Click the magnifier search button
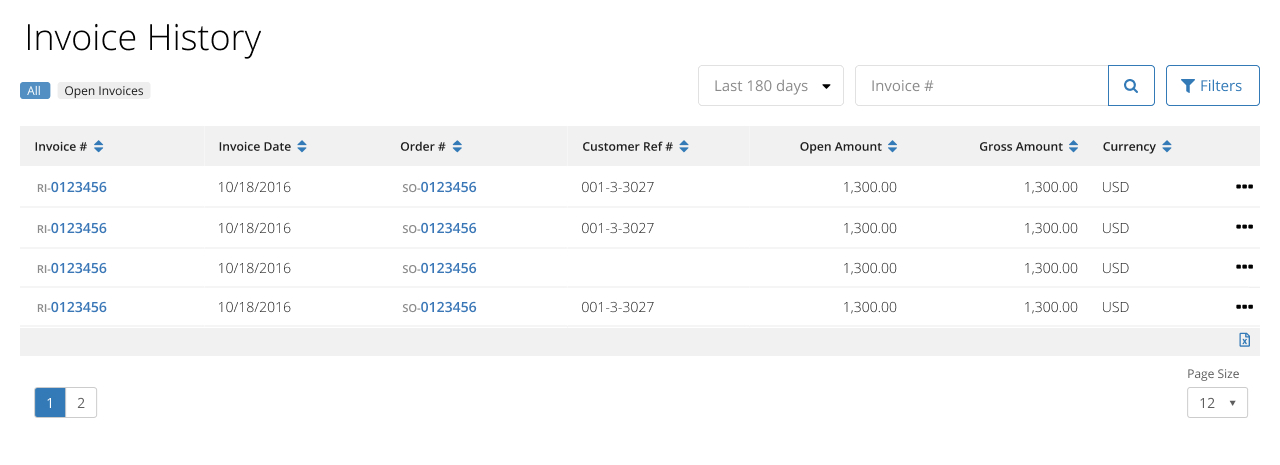 [1131, 86]
